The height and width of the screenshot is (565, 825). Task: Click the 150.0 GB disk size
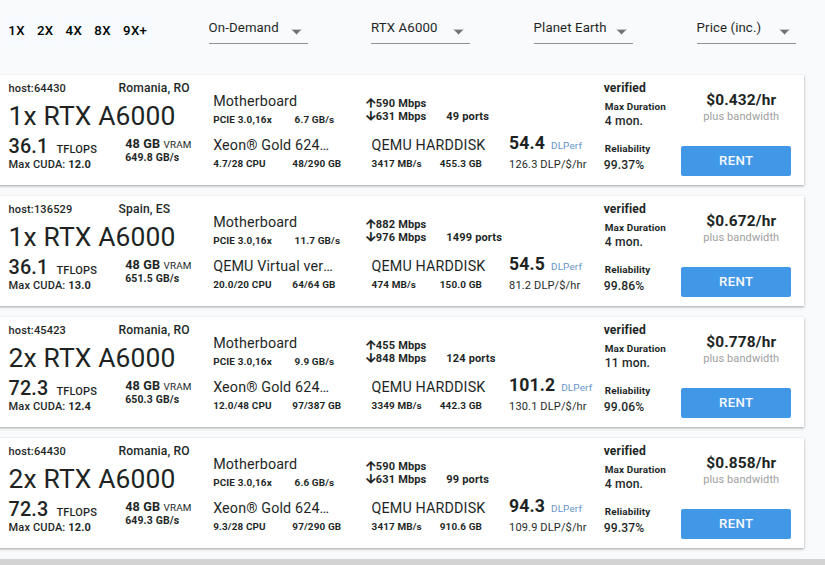point(460,285)
